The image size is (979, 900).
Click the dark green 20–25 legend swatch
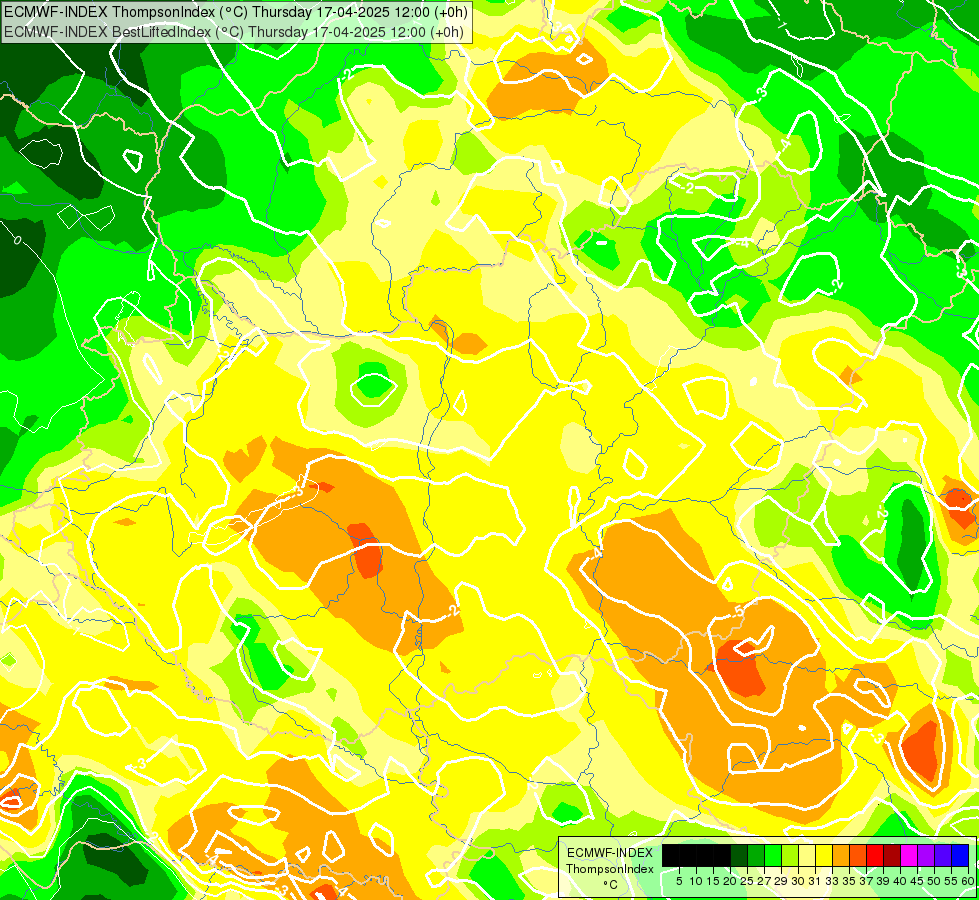739,855
